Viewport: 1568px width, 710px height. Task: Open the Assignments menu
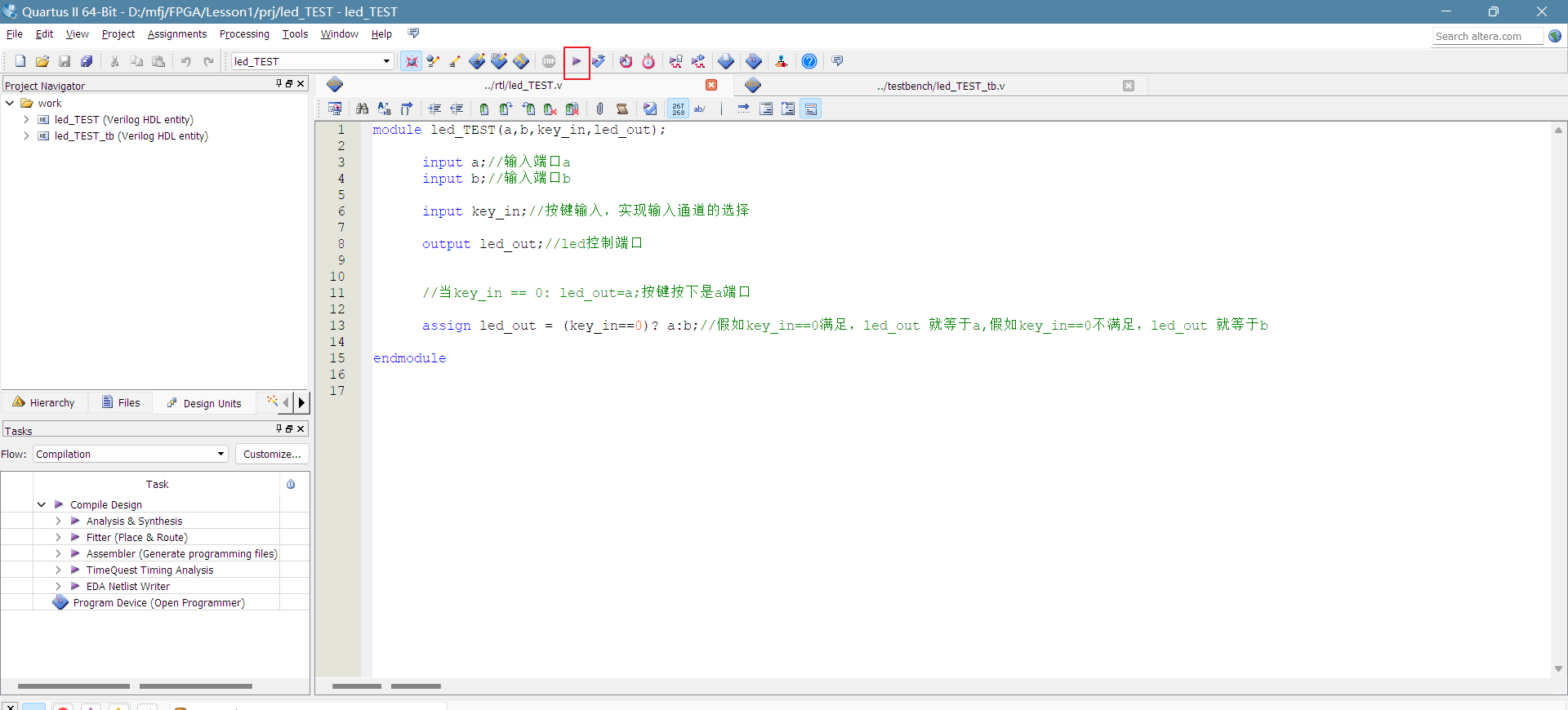(x=177, y=33)
